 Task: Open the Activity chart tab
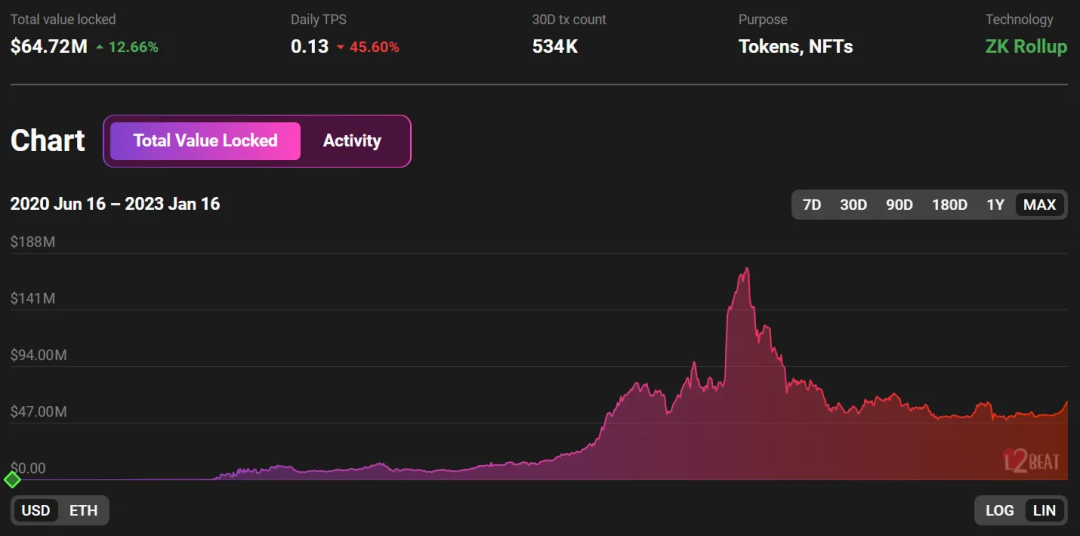tap(352, 141)
